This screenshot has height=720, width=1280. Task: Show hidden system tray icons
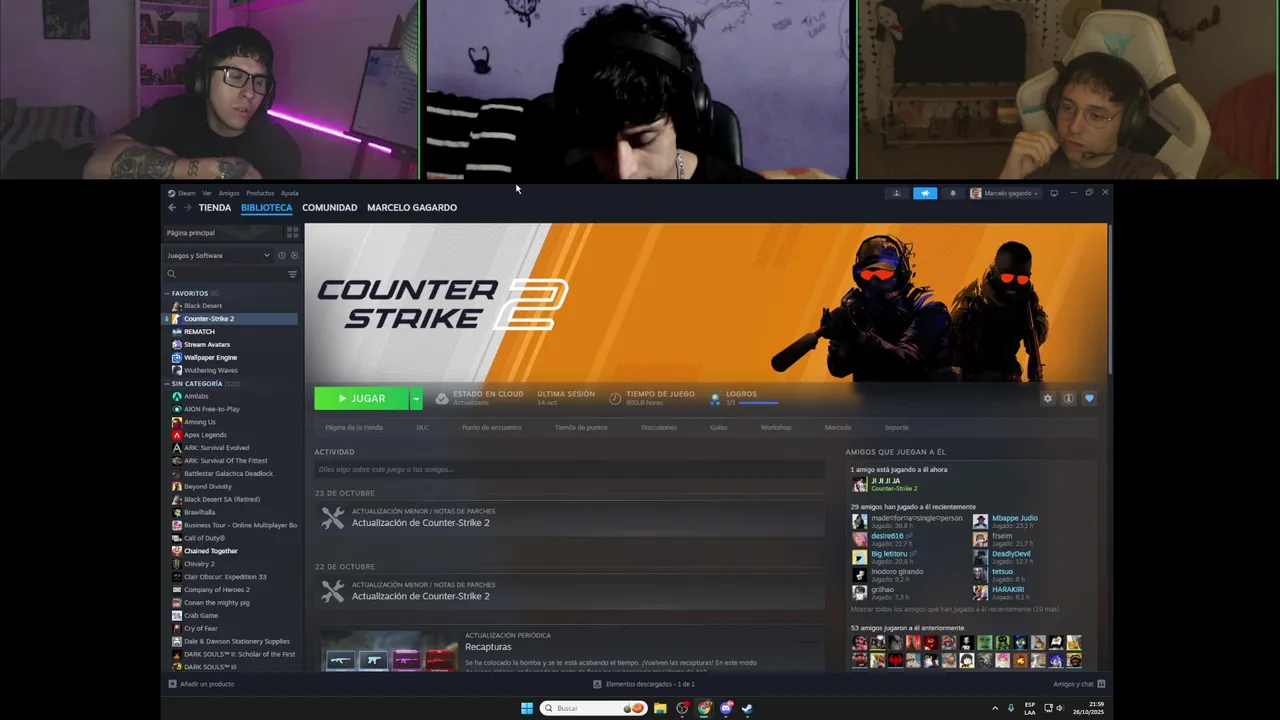[994, 708]
